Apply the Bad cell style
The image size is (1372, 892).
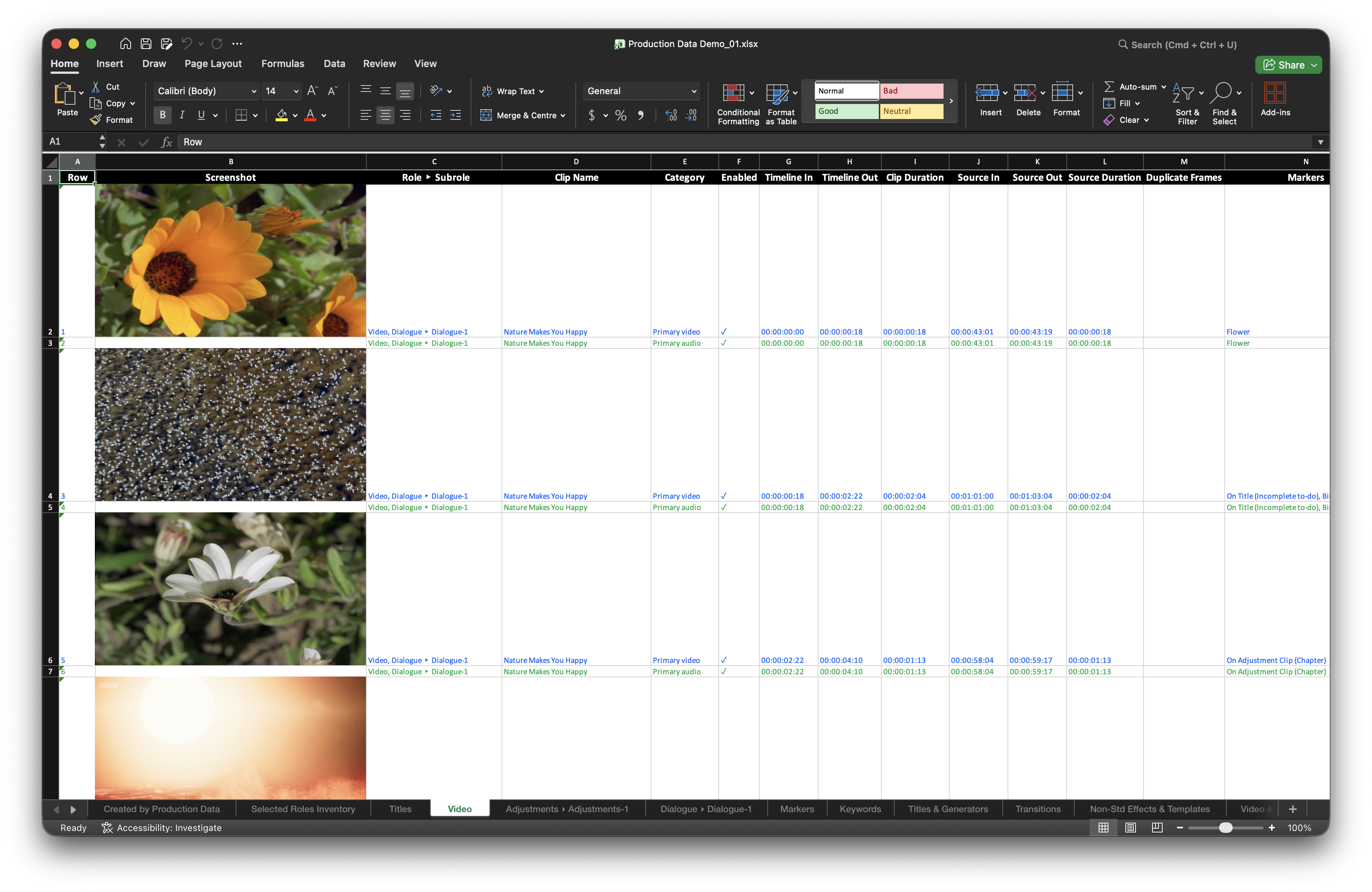(912, 90)
